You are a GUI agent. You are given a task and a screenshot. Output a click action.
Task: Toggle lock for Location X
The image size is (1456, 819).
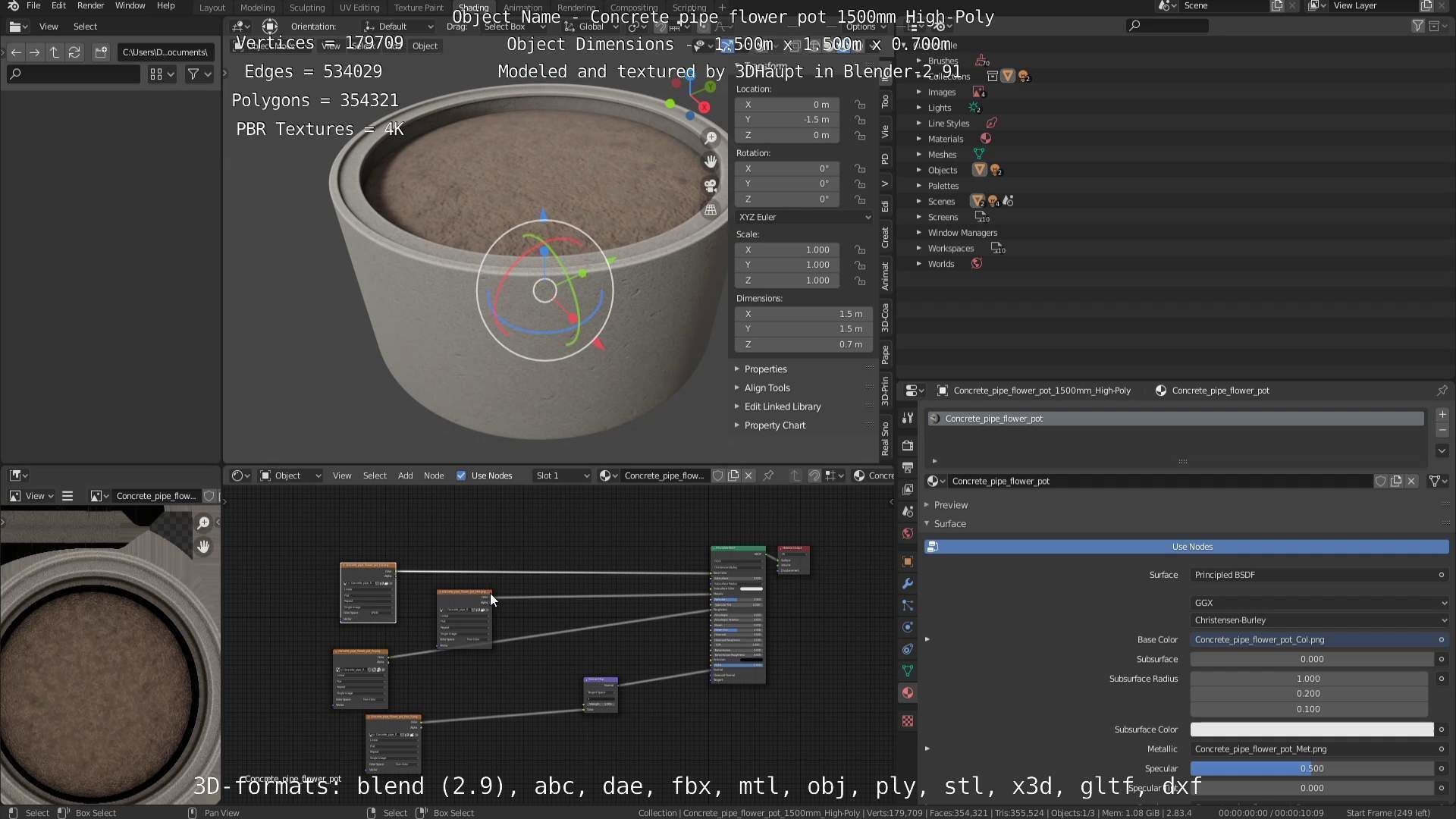(860, 105)
